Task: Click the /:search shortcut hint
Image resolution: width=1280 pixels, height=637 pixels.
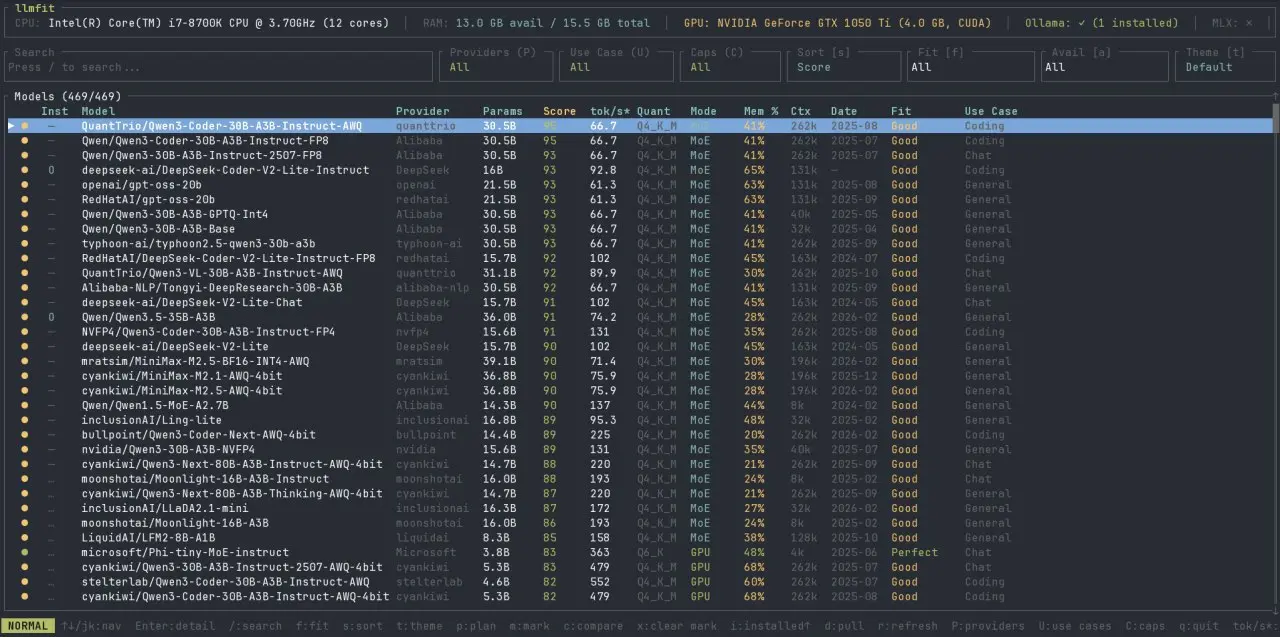Action: (x=255, y=626)
